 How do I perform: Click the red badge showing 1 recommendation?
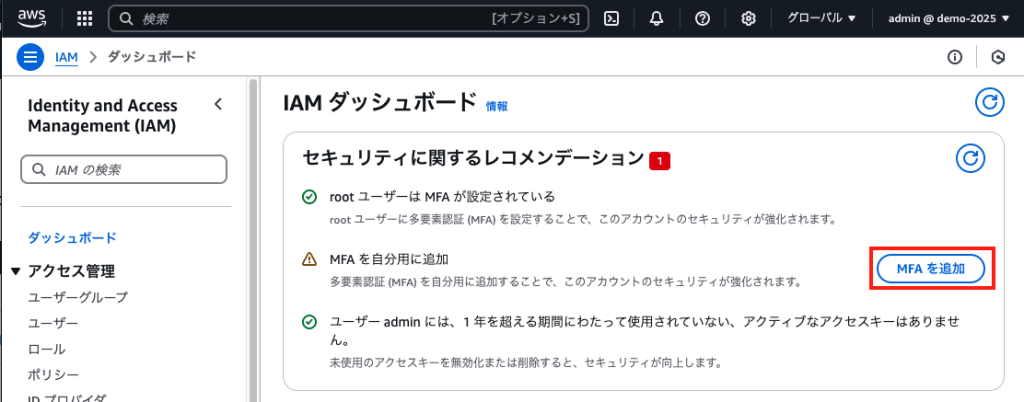(x=660, y=161)
